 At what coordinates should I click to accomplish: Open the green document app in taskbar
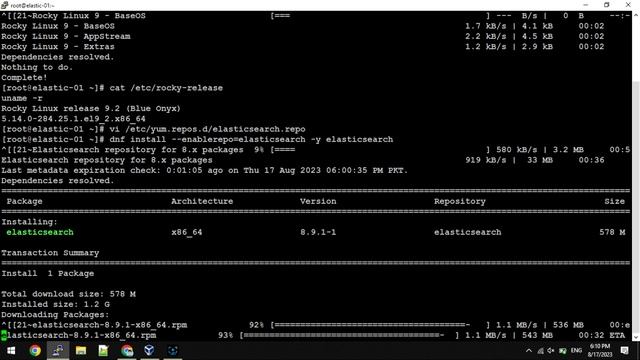pyautogui.click(x=103, y=351)
